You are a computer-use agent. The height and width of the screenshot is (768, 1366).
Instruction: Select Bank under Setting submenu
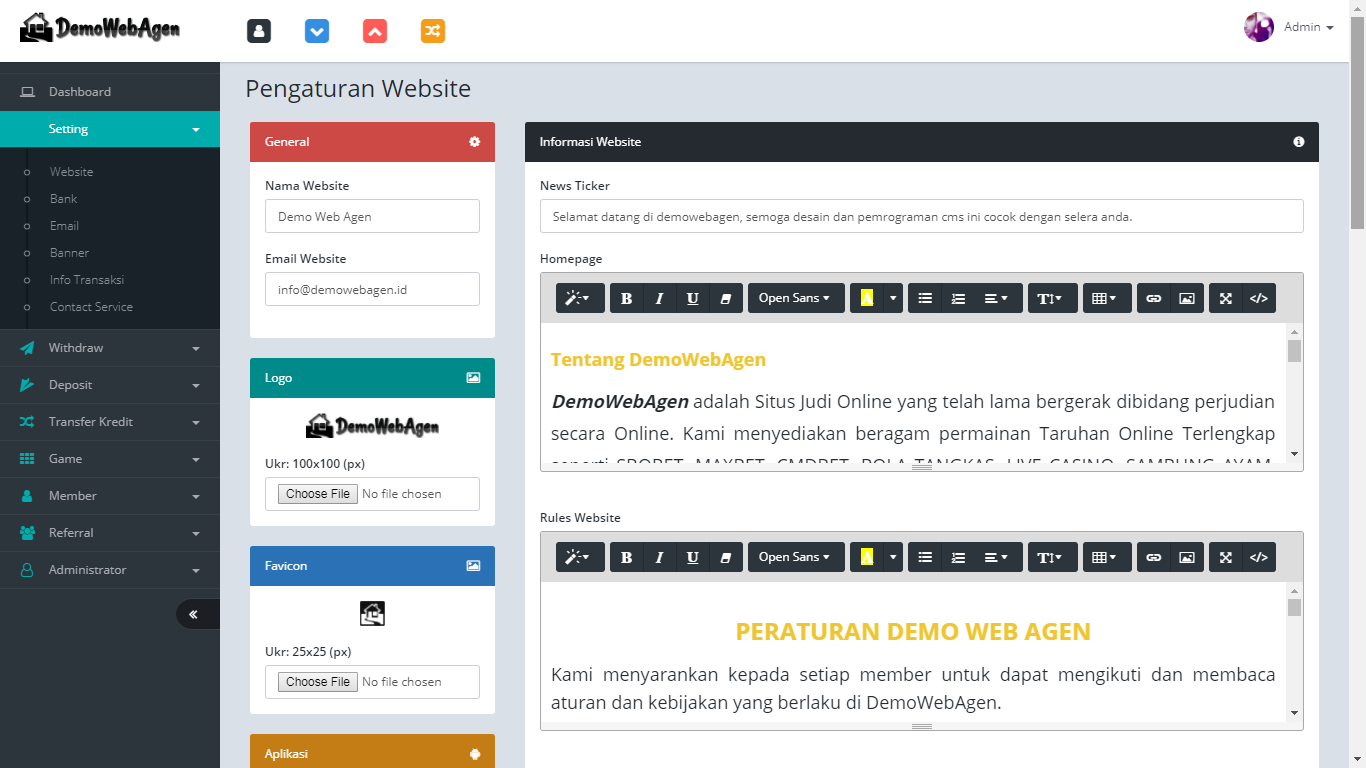64,199
